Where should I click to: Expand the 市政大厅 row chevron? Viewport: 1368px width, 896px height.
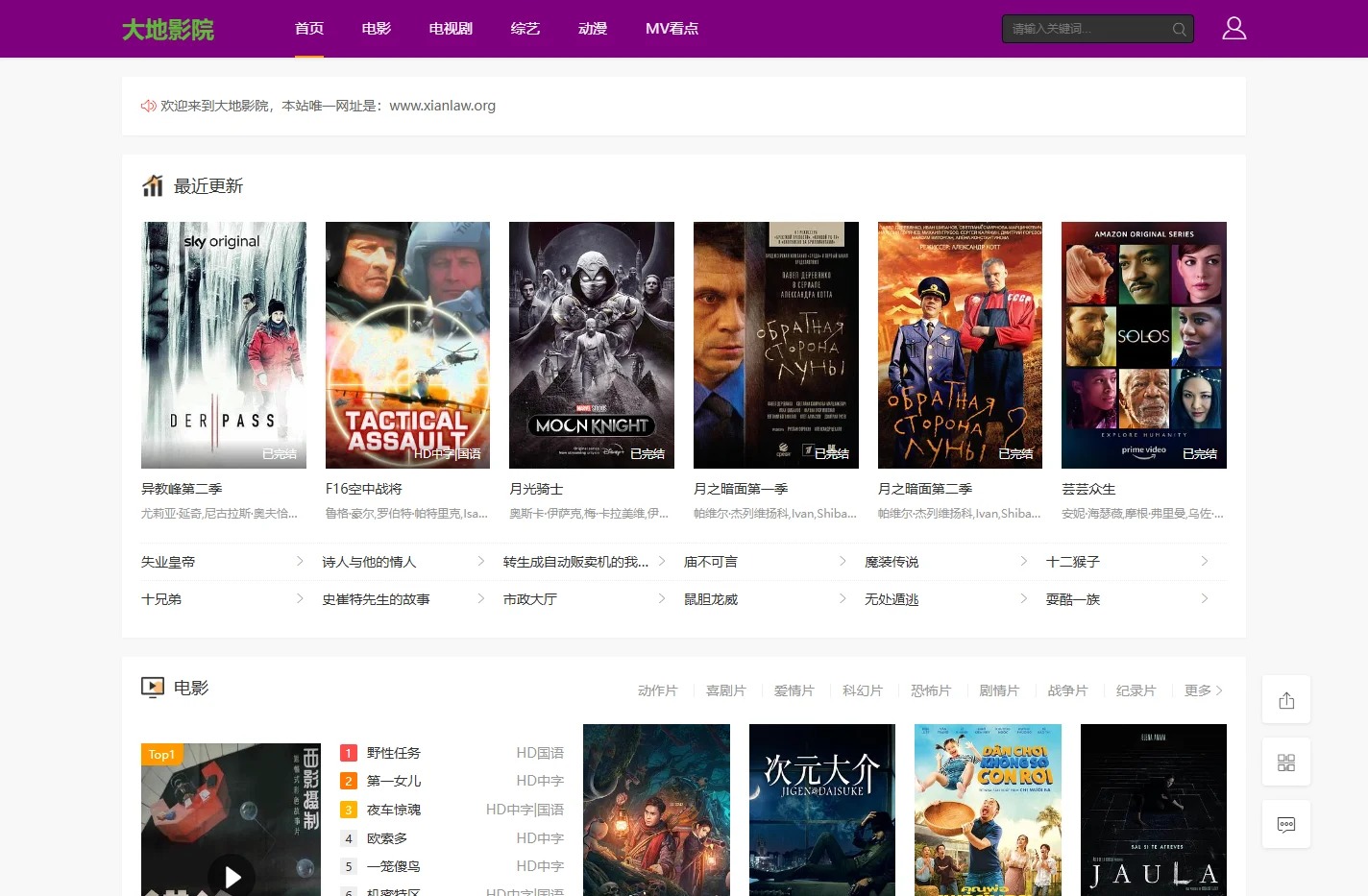pos(662,599)
